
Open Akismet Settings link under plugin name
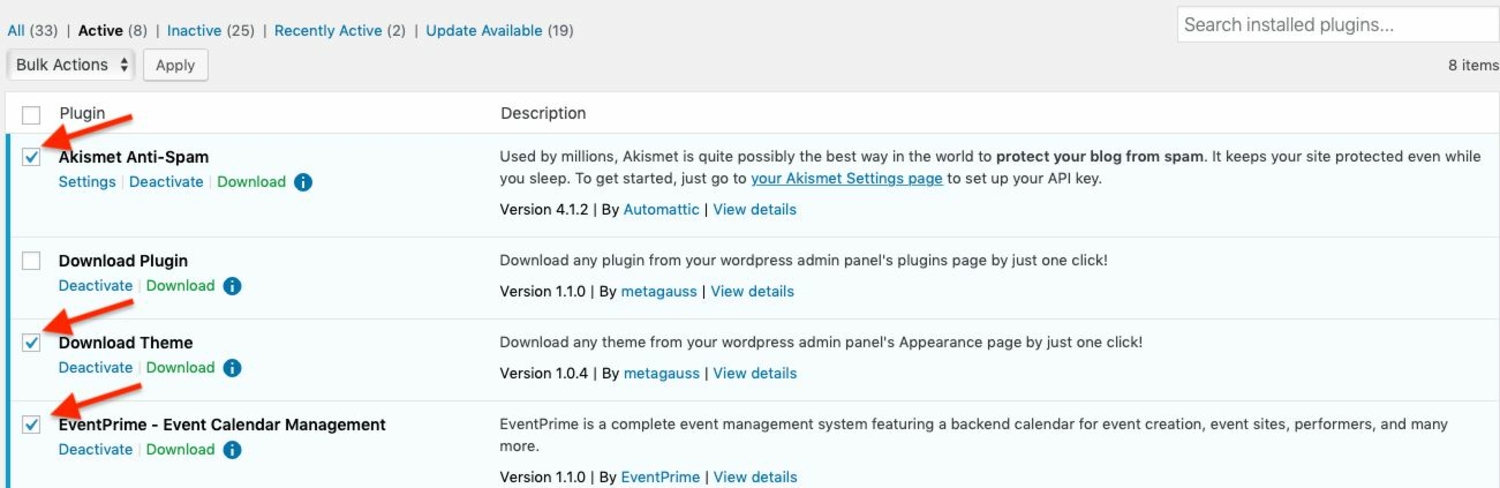coord(87,182)
